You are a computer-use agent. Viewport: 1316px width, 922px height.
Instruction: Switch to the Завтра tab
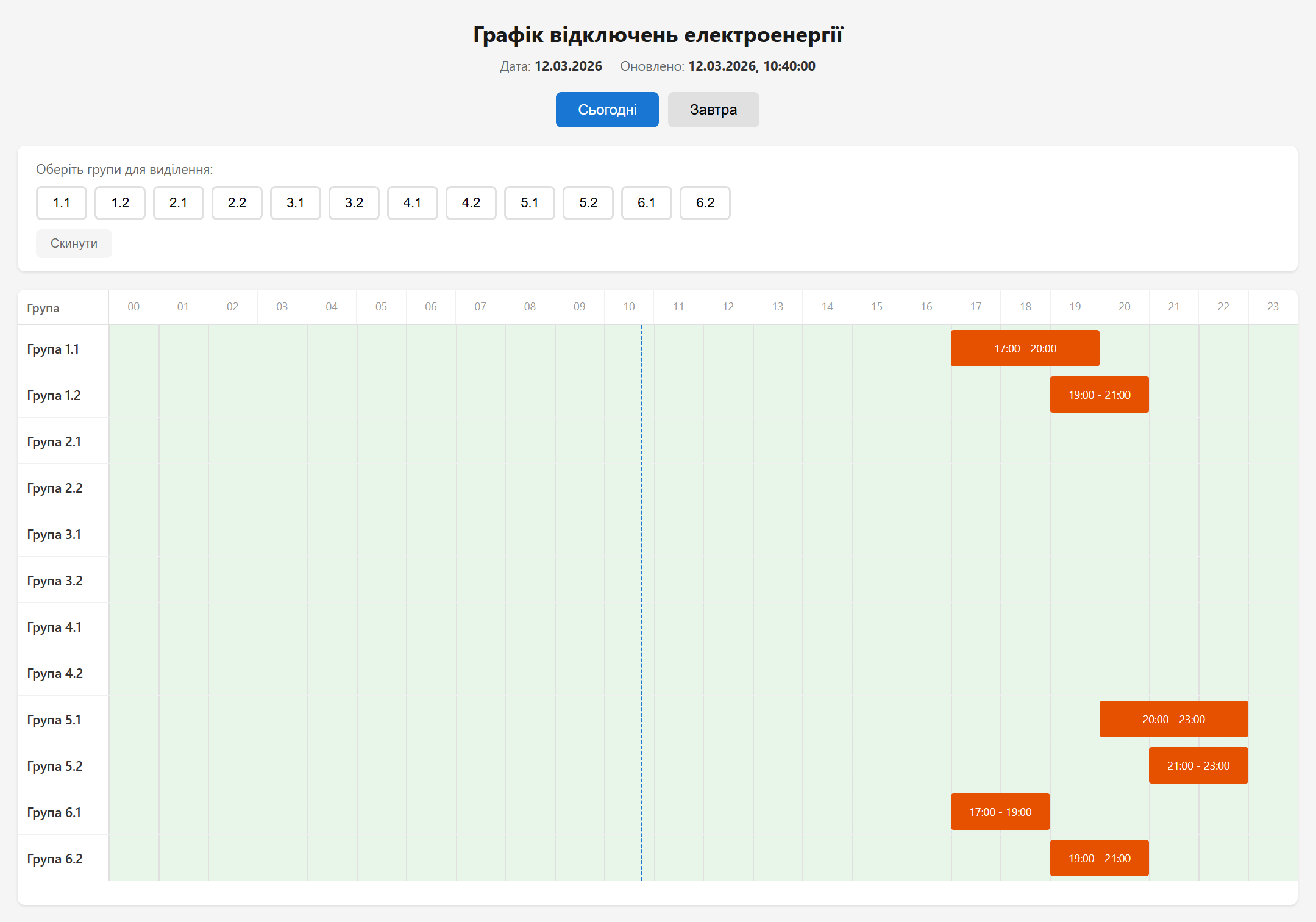click(x=714, y=110)
